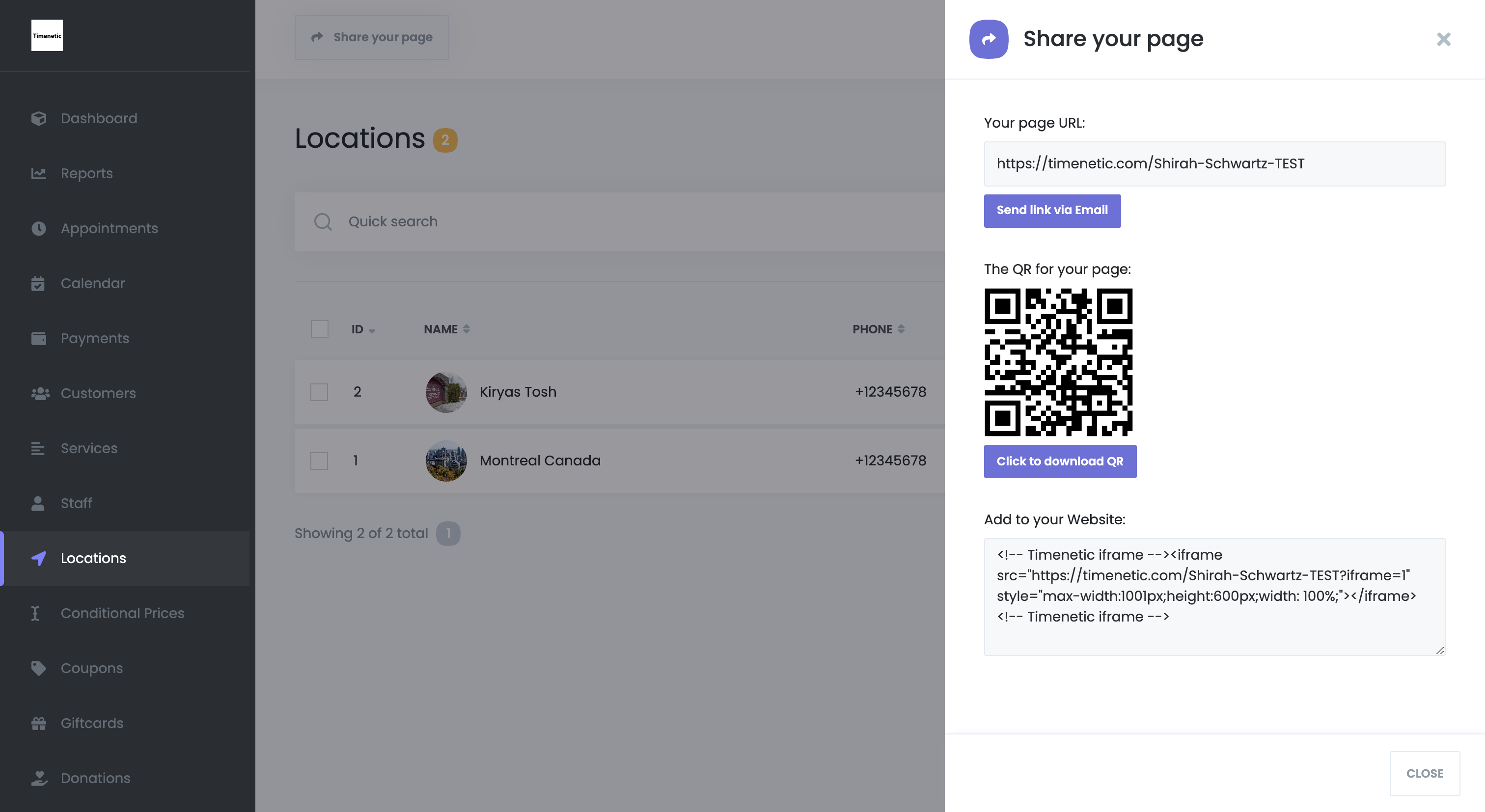Viewport: 1485px width, 812px height.
Task: Sort locations by ID column arrow
Action: tap(372, 331)
